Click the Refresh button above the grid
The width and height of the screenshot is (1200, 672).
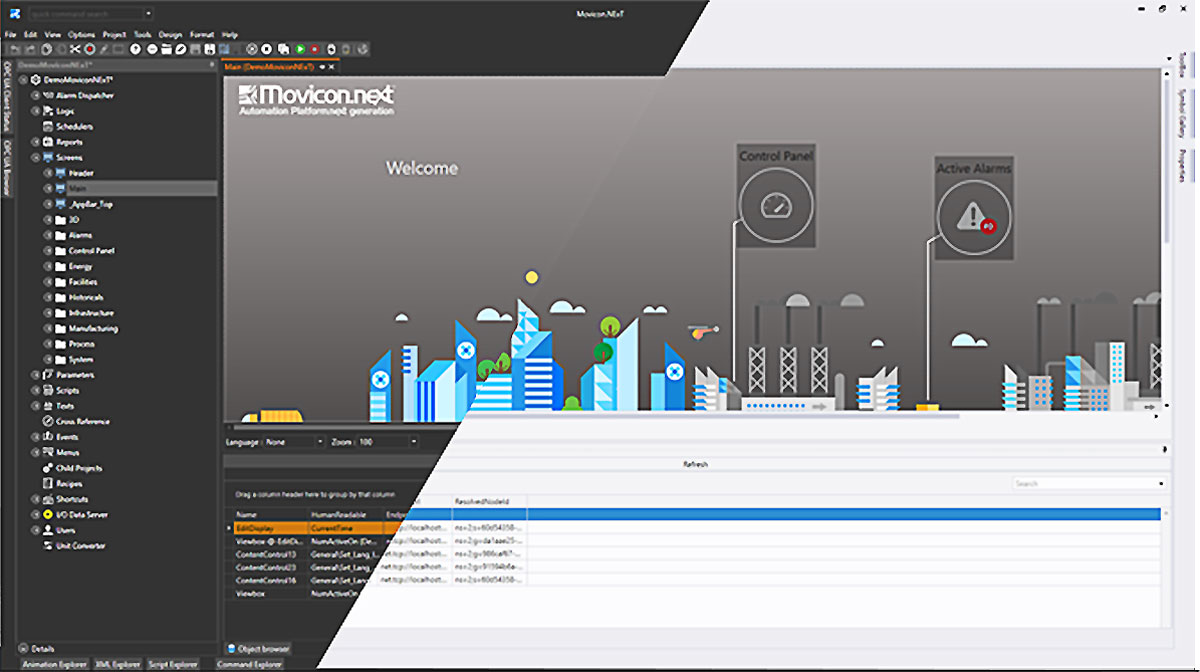coord(696,465)
